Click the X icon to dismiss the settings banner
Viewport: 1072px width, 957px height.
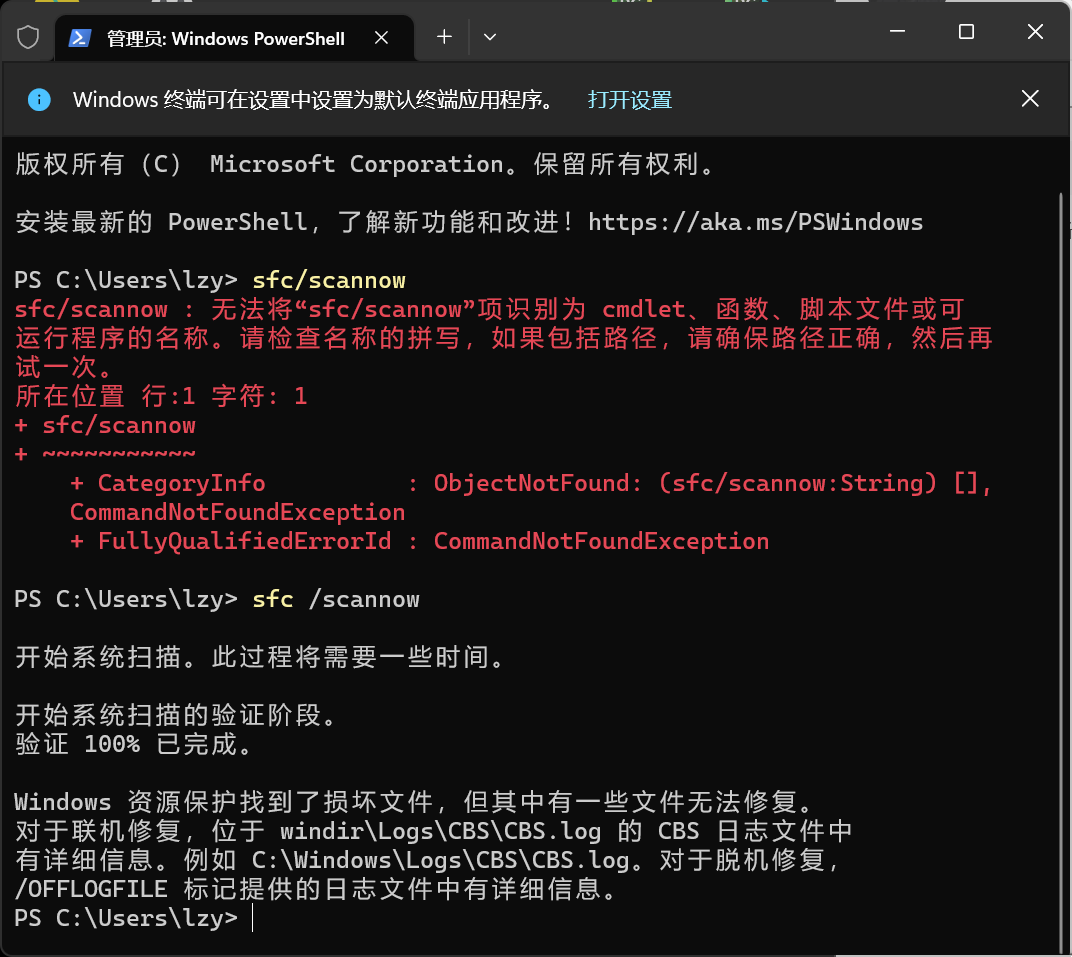1030,98
